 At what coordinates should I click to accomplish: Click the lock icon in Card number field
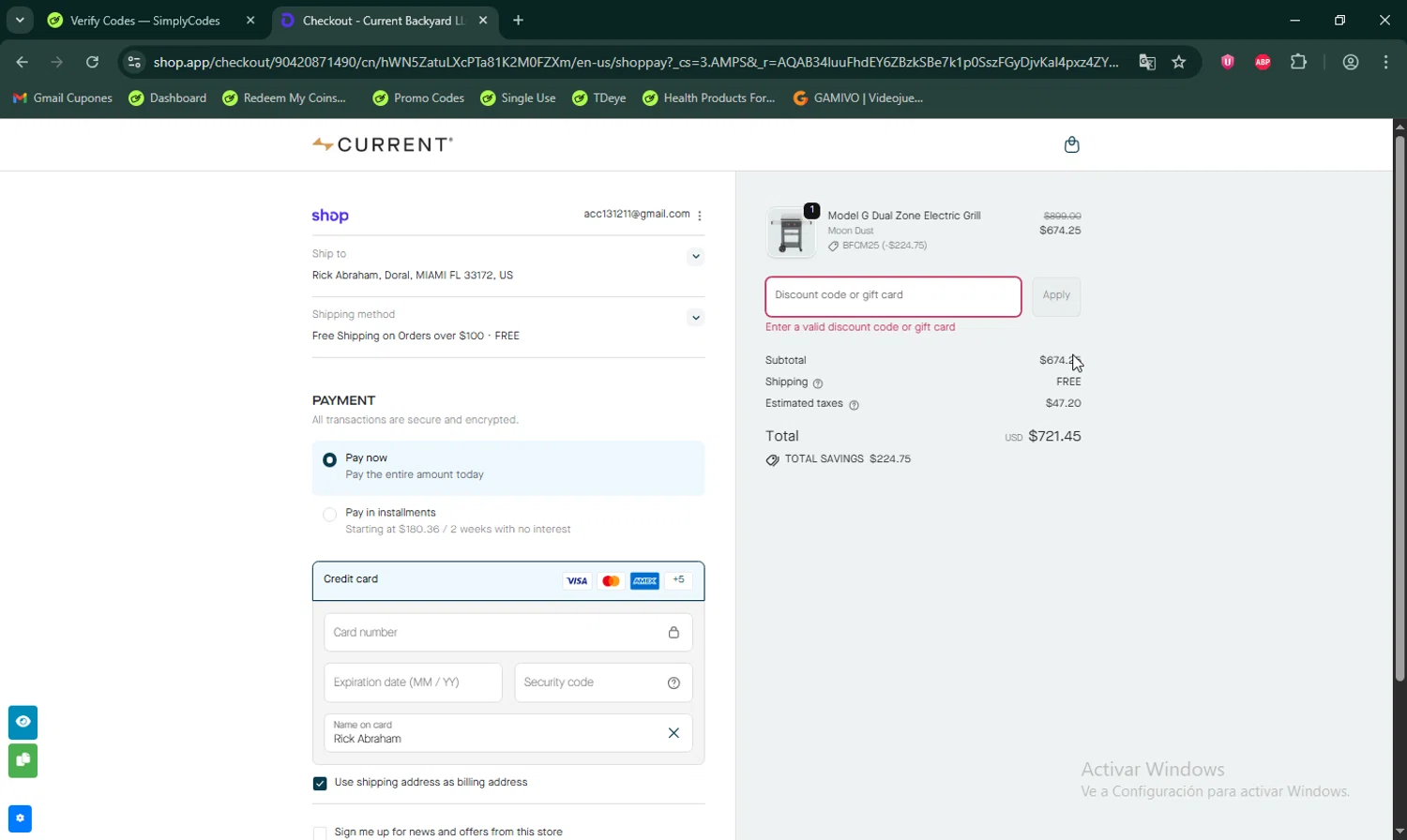(x=673, y=633)
